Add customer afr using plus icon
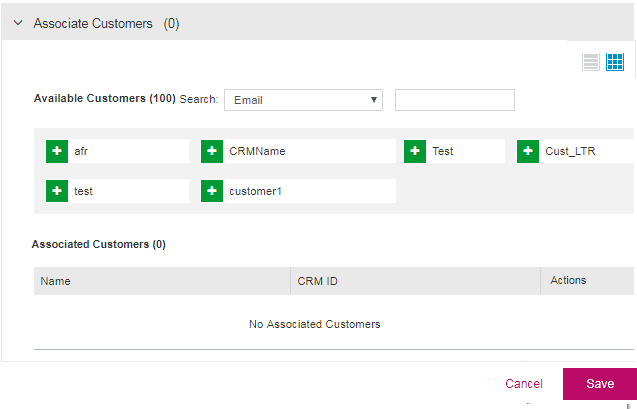This screenshot has height=409, width=637. click(57, 151)
